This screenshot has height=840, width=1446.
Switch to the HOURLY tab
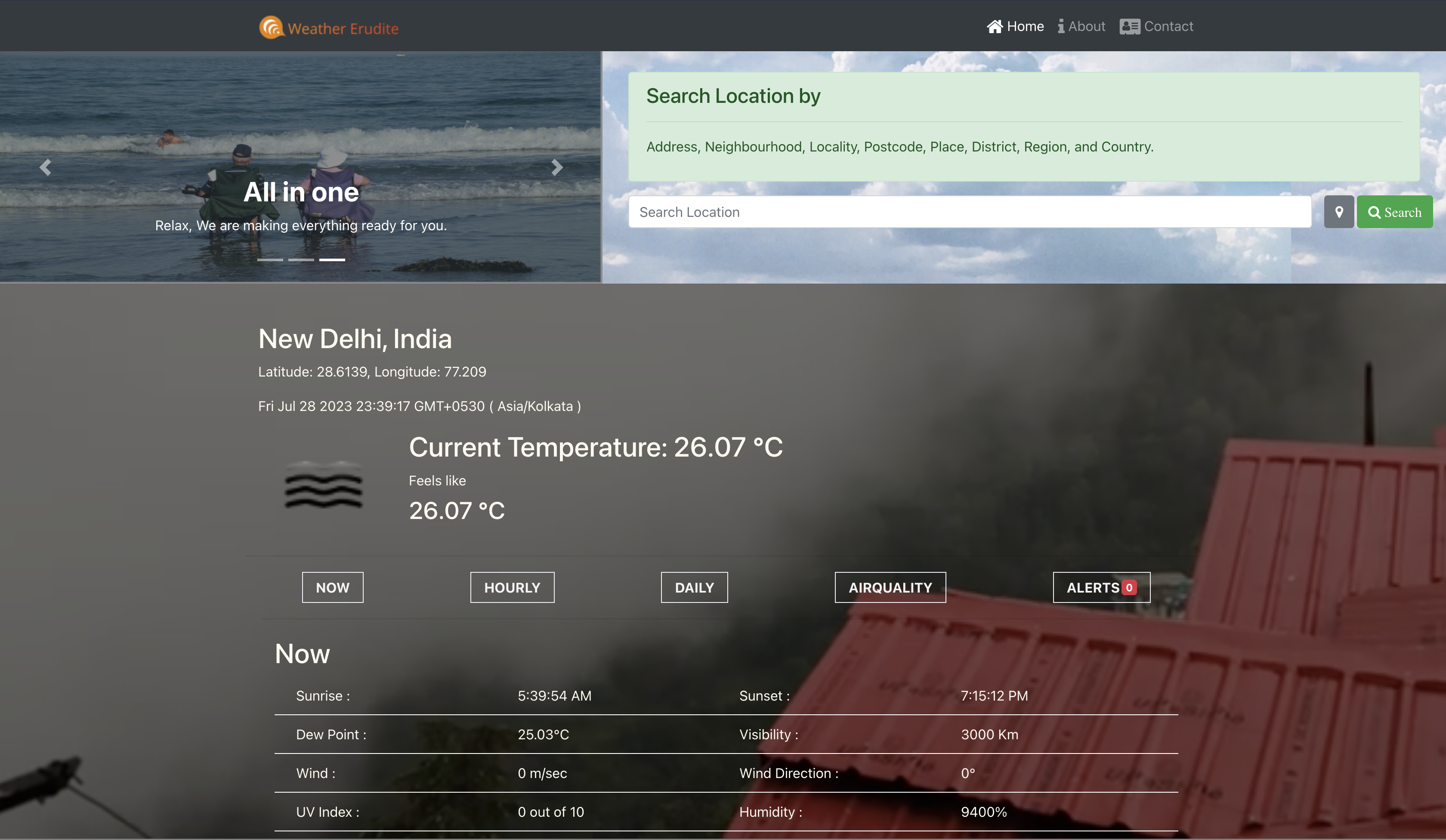coord(513,587)
